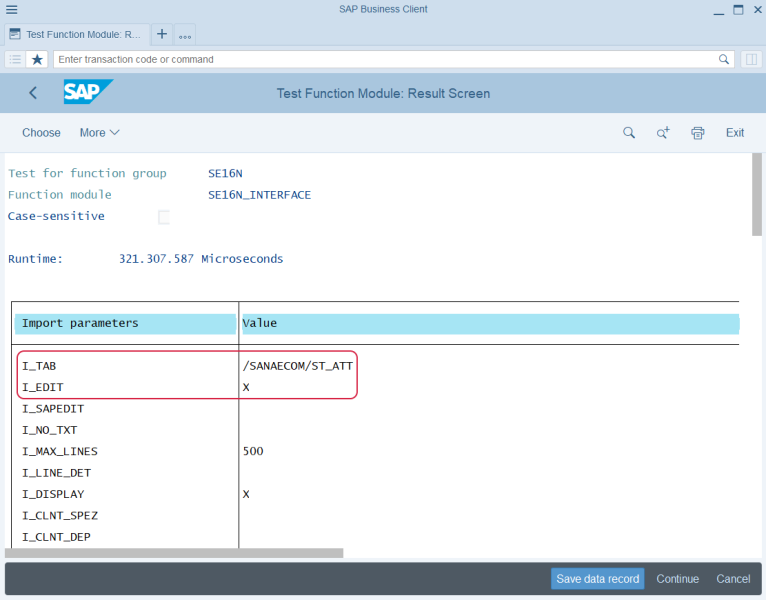Screen dimensions: 766x600
Task: Select the /SANAECOM/ST_ATT value
Action: point(298,366)
